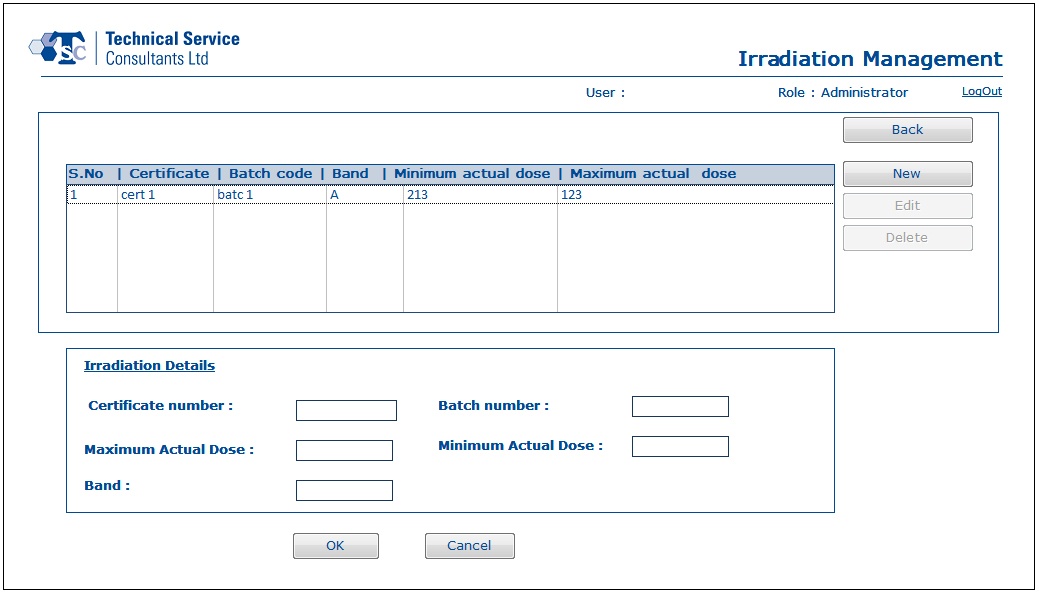Image resolution: width=1039 pixels, height=593 pixels.
Task: Click the 'Band' column header
Action: 350,174
